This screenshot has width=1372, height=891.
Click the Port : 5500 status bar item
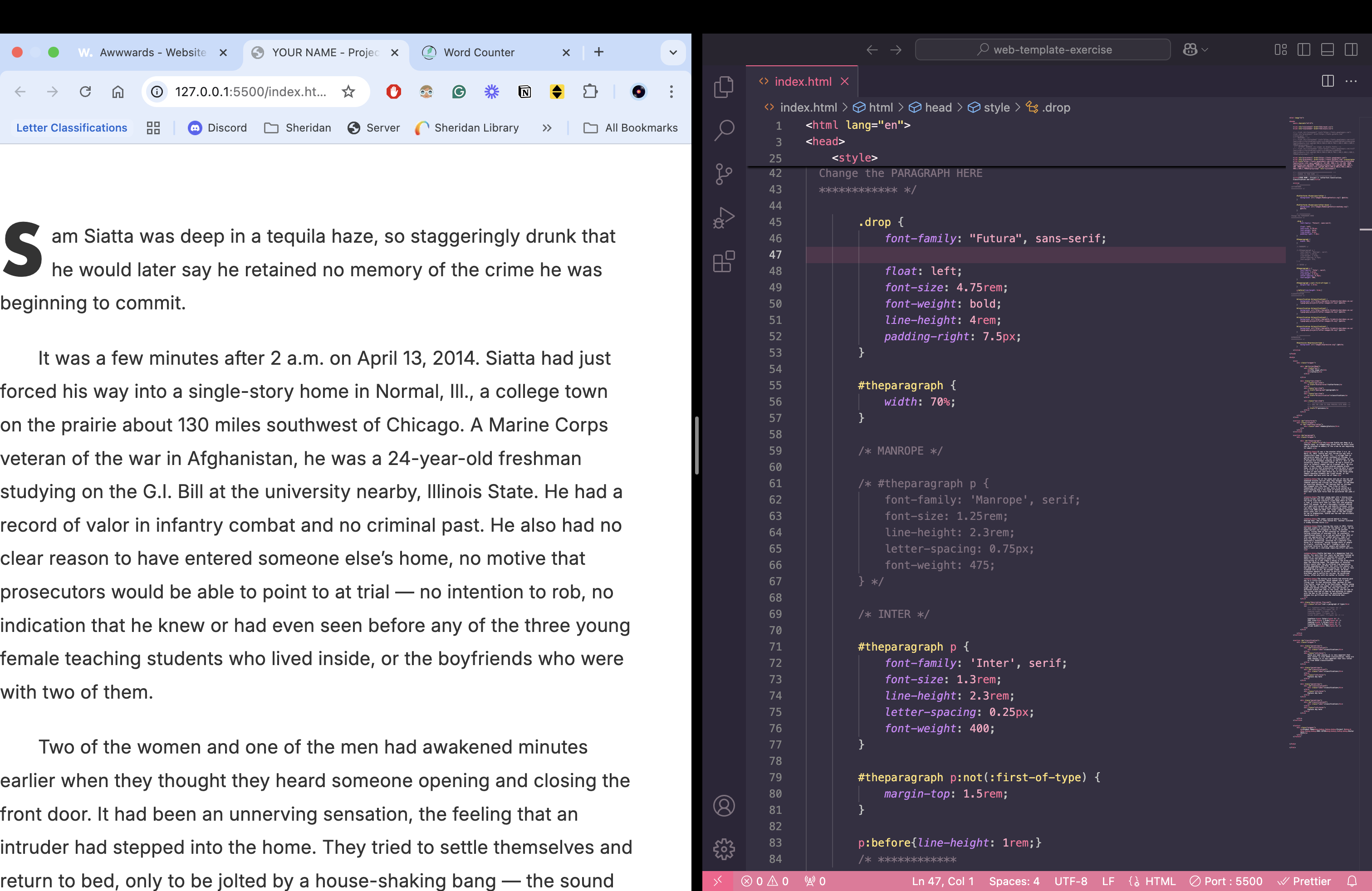[x=1225, y=881]
